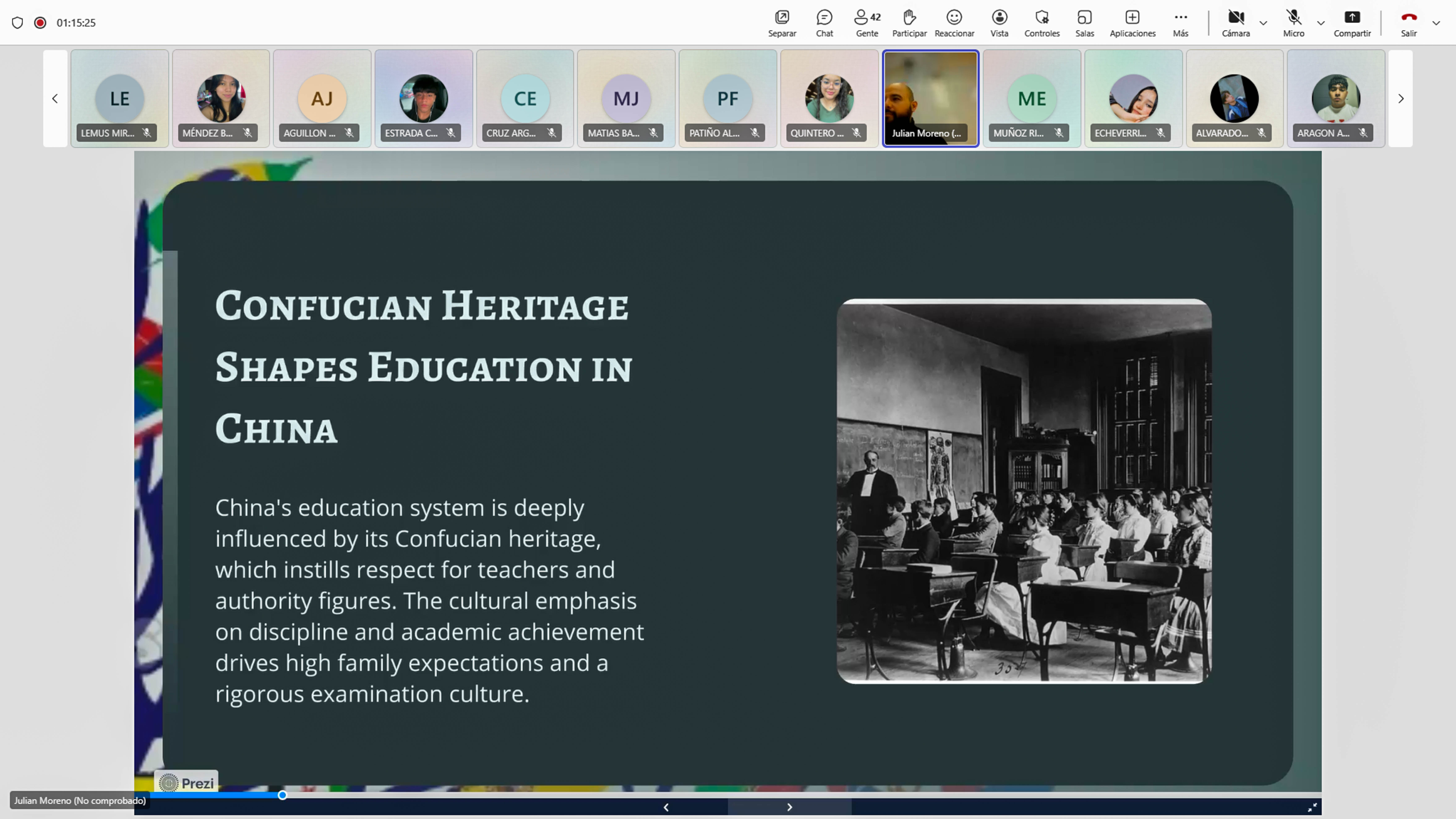Viewport: 1456px width, 819px height.
Task: Click the red recording indicator
Action: click(x=40, y=23)
